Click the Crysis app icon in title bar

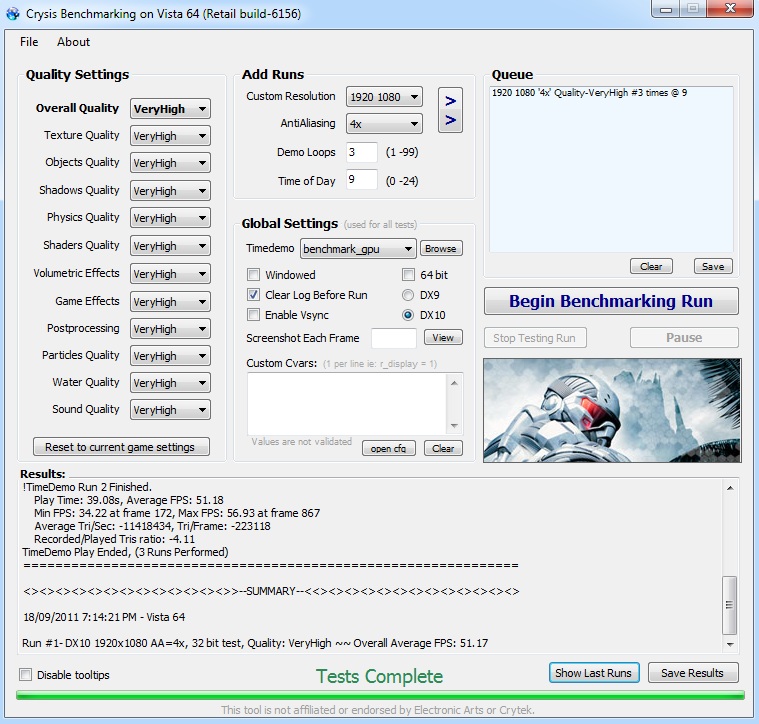(13, 14)
